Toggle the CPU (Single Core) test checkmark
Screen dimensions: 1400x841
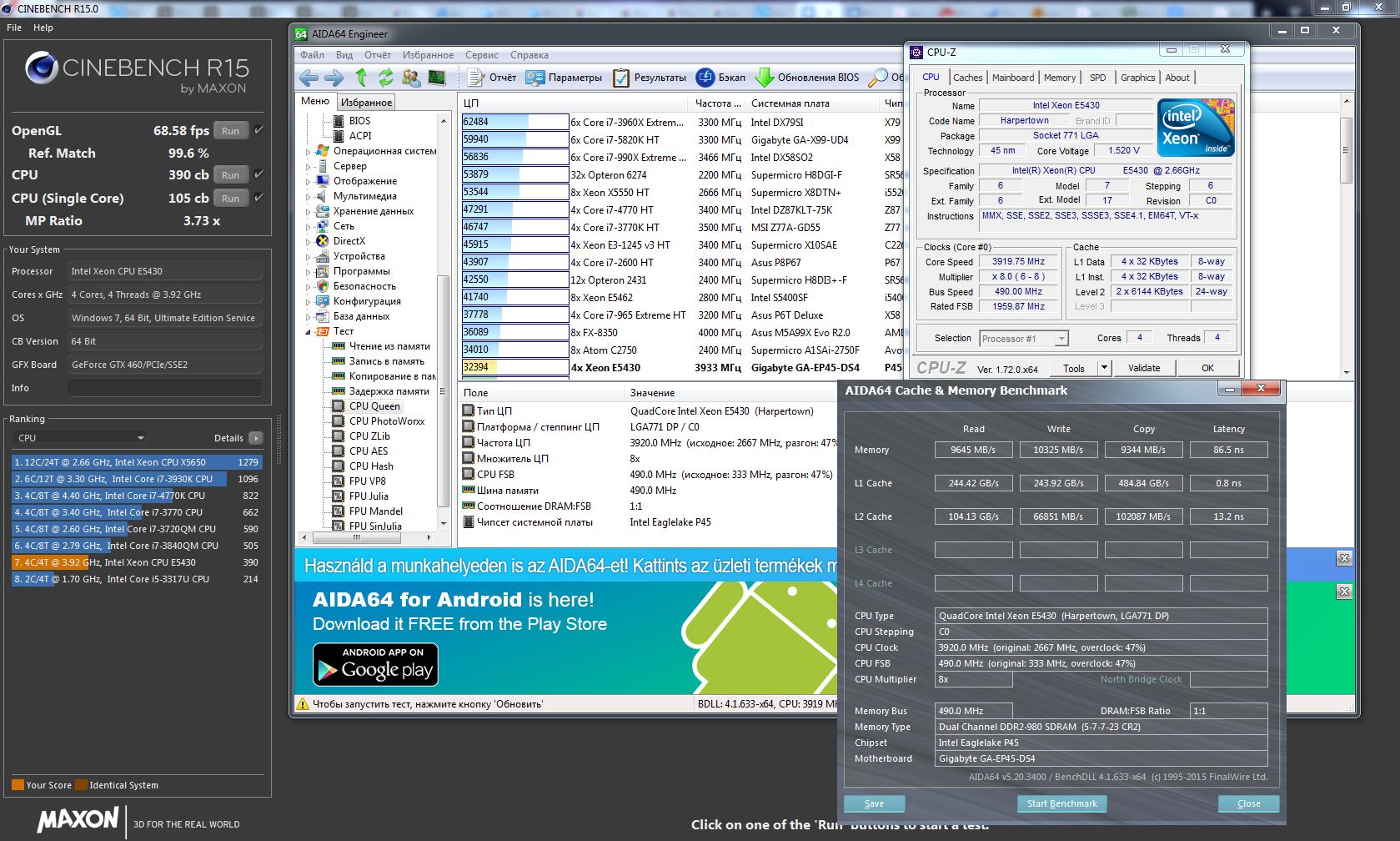(x=259, y=198)
